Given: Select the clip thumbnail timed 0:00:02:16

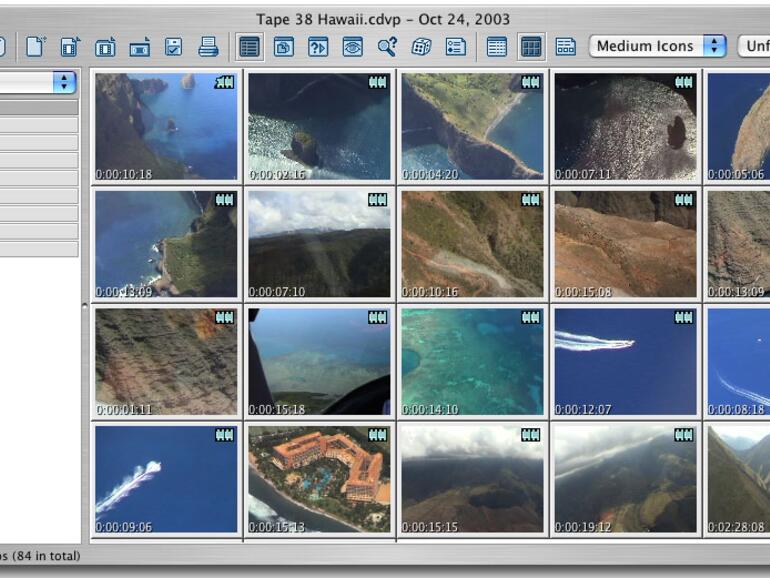Looking at the screenshot, I should [319, 127].
